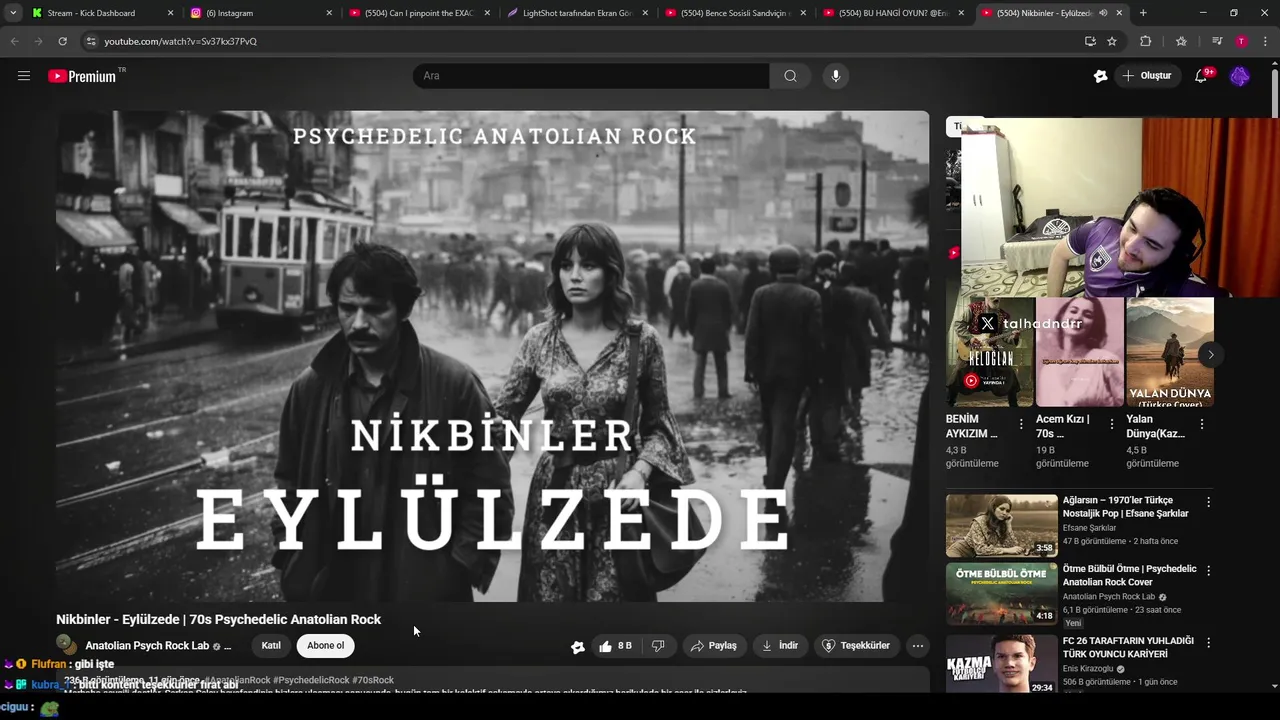
Task: Open FC 26 Kazma Kariyeri thumbnail
Action: (1001, 664)
